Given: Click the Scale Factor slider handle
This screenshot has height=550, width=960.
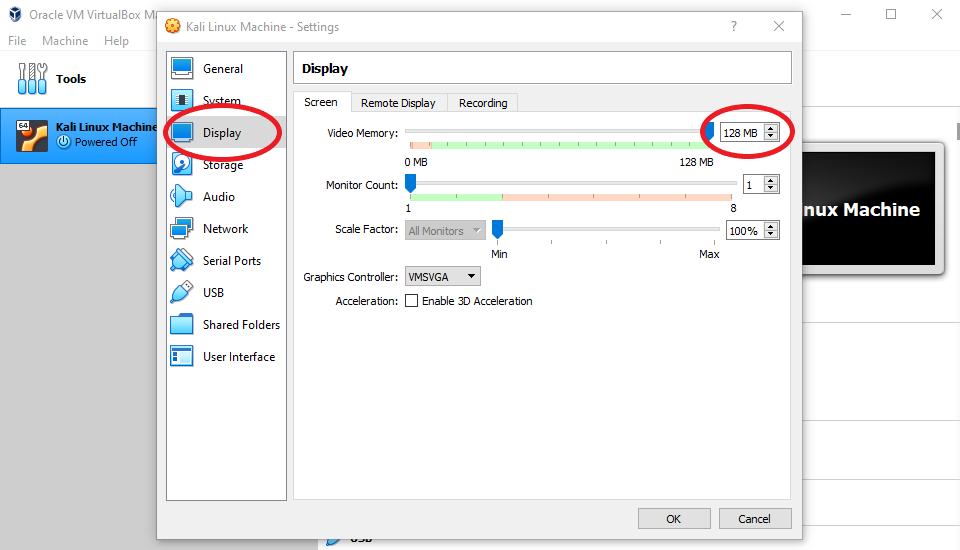Looking at the screenshot, I should 498,230.
